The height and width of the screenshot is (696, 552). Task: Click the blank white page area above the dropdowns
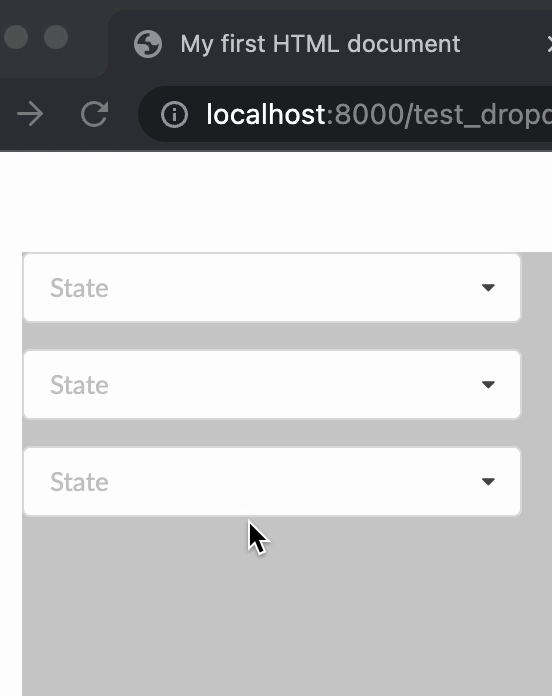(x=276, y=202)
